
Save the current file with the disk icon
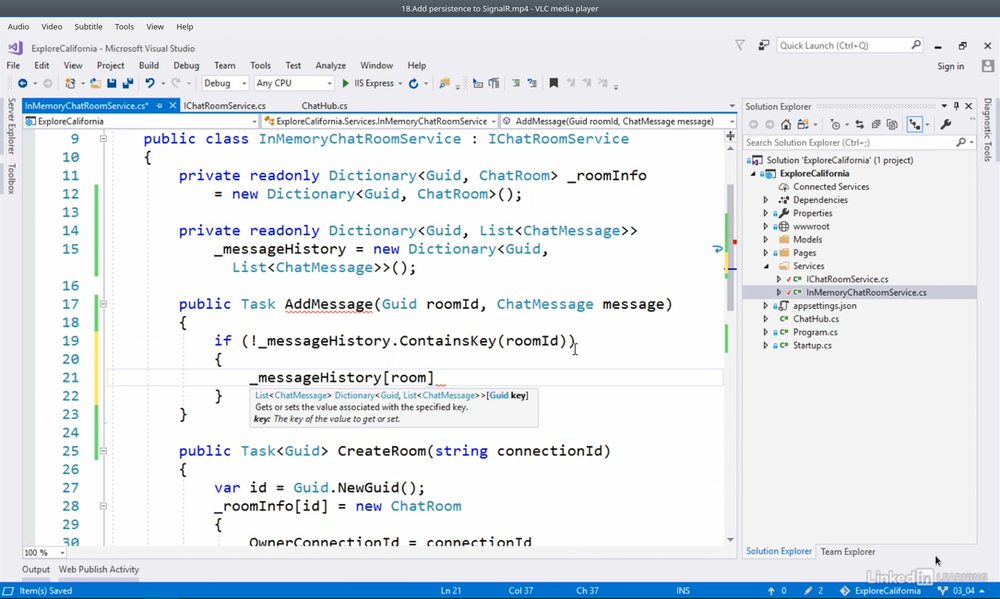(x=112, y=84)
